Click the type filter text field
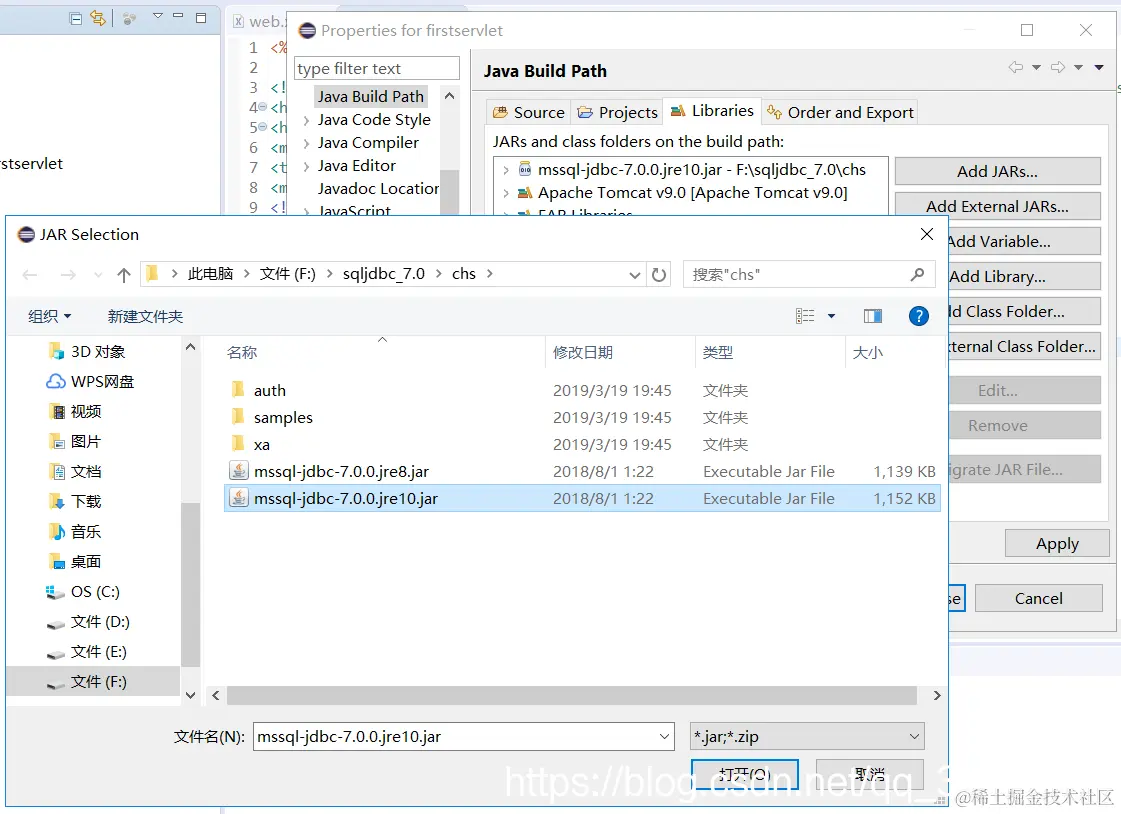The height and width of the screenshot is (814, 1121). [x=377, y=69]
